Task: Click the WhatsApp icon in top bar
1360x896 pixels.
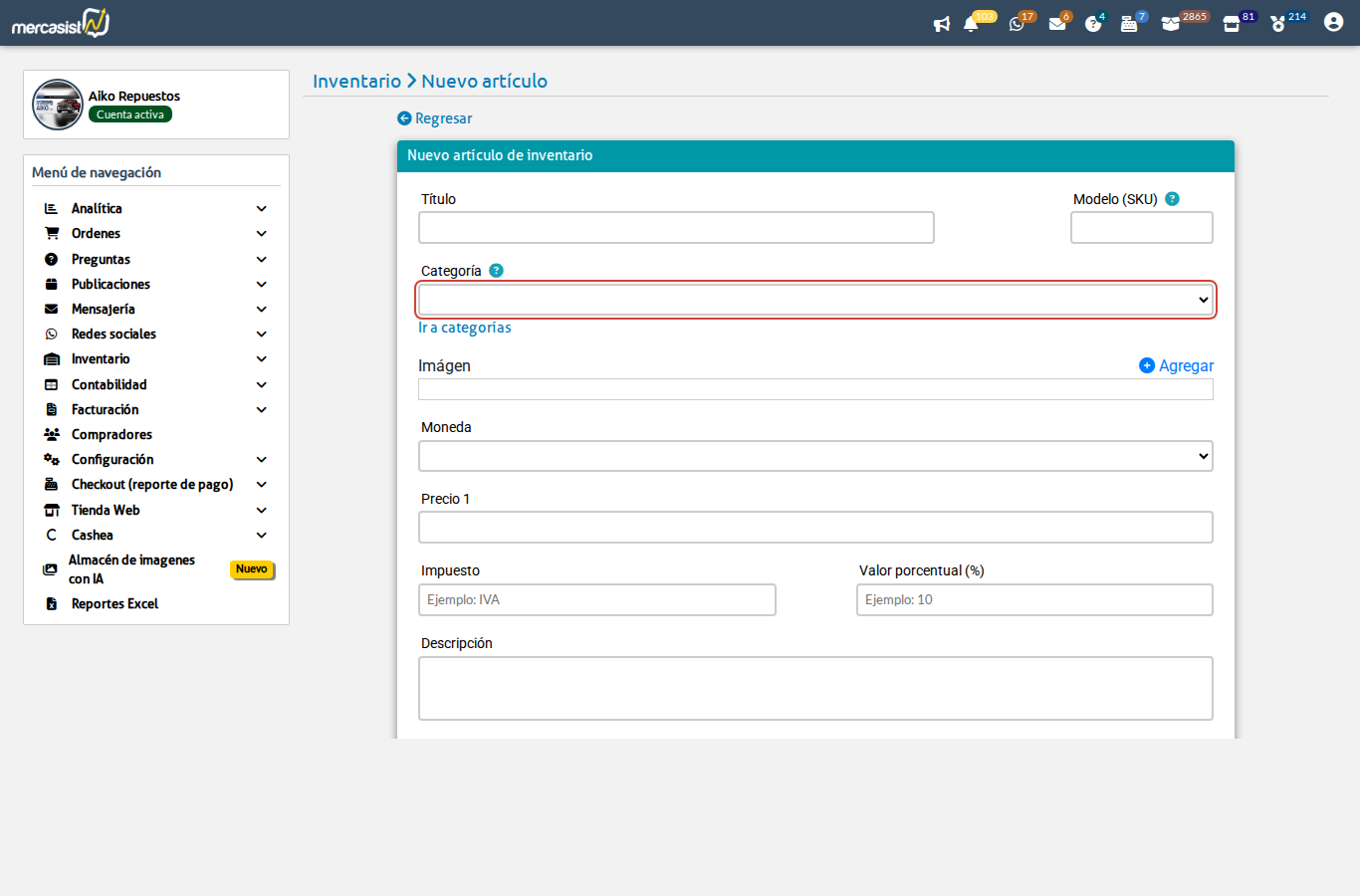Action: tap(1017, 24)
